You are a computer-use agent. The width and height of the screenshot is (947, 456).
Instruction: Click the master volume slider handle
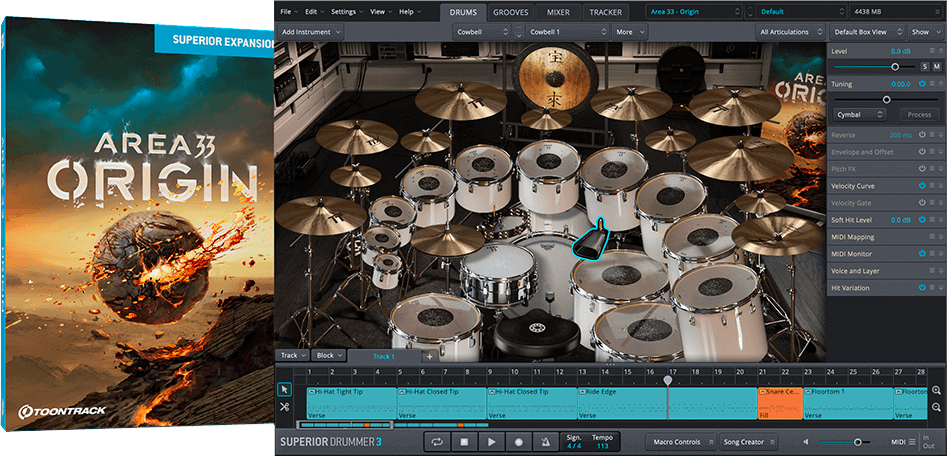click(856, 442)
